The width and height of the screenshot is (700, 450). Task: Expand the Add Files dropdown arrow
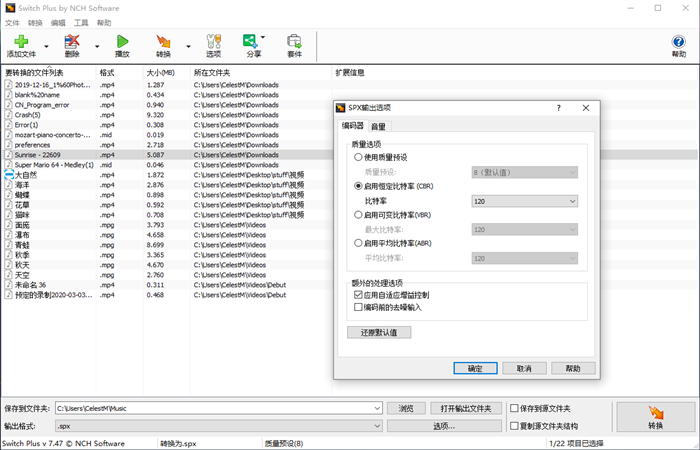tap(46, 46)
